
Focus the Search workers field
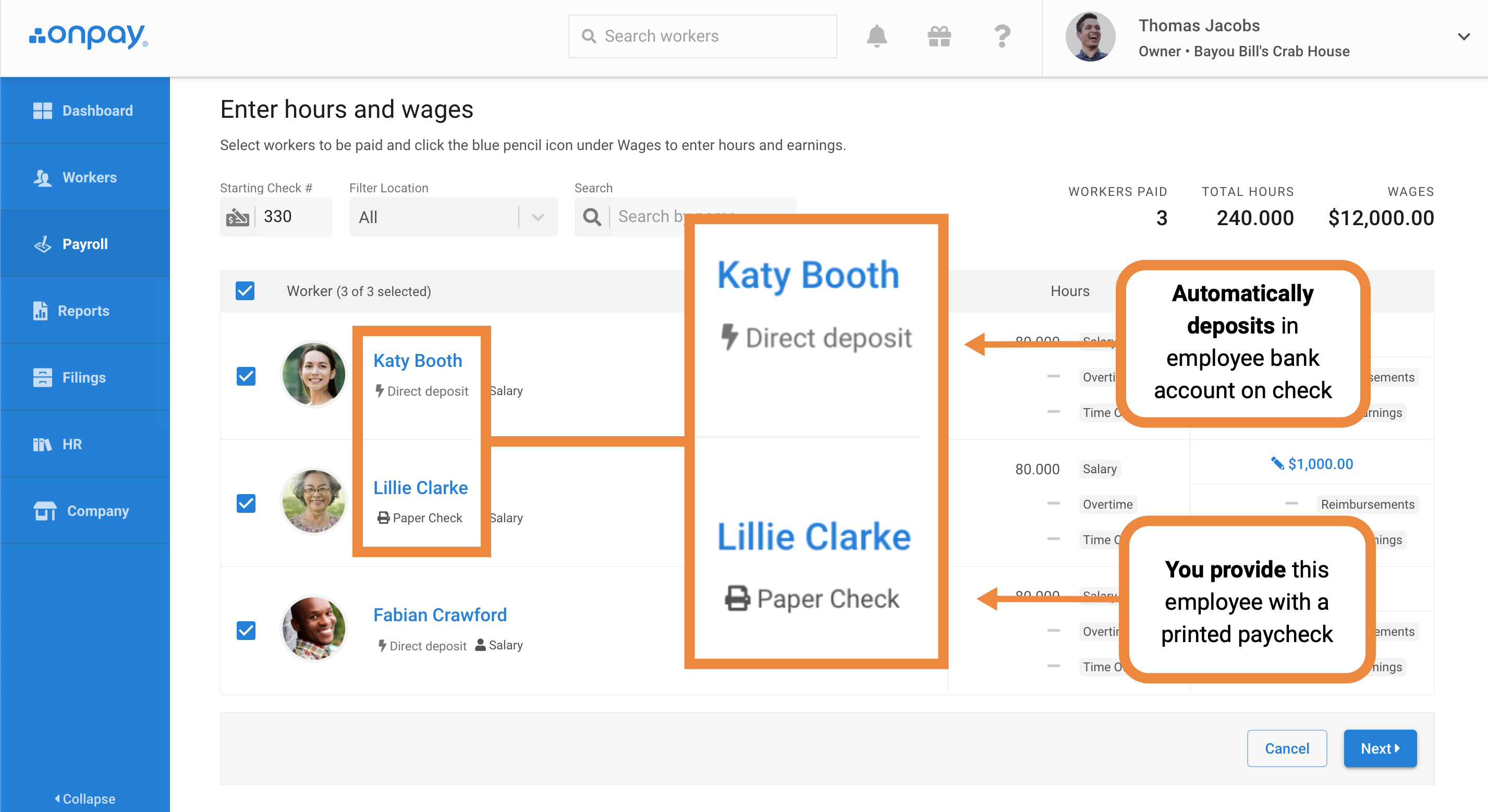pyautogui.click(x=702, y=36)
